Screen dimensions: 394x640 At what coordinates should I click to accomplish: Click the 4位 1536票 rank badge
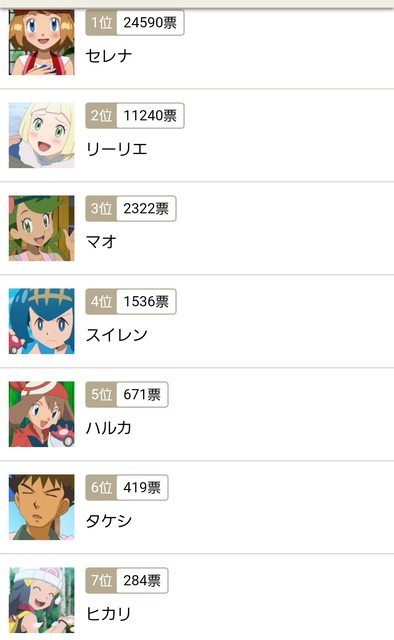131,302
